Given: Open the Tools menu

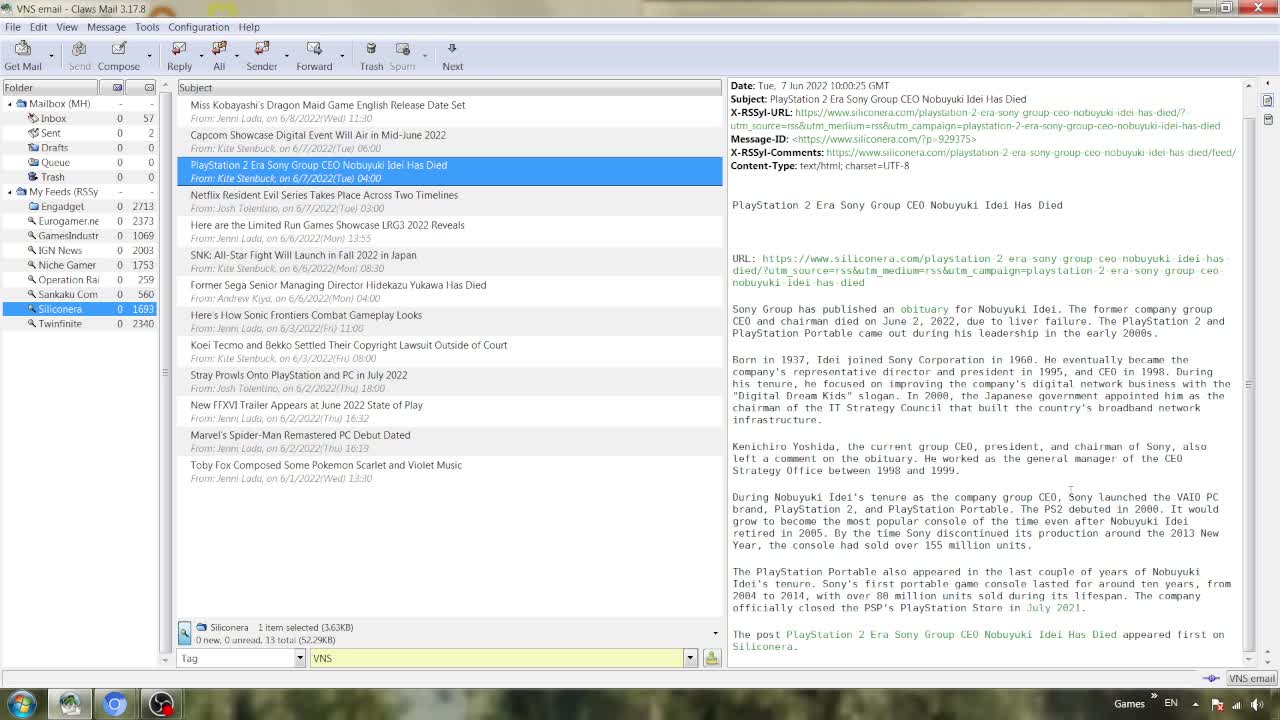Looking at the screenshot, I should click(x=147, y=27).
